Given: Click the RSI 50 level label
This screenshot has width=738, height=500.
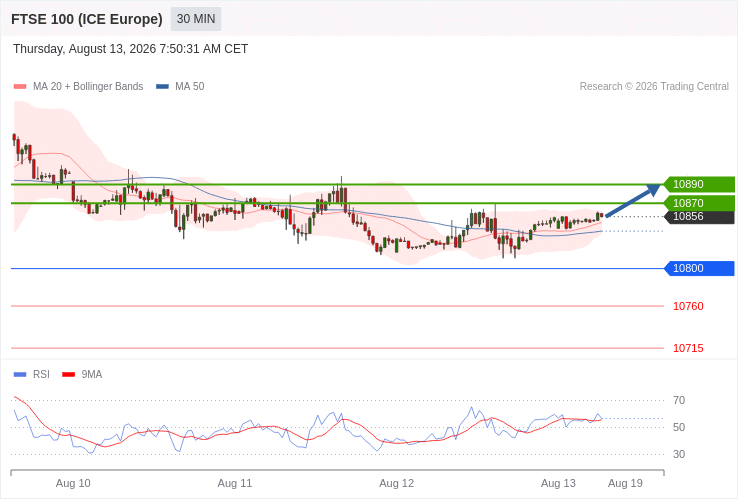Looking at the screenshot, I should pyautogui.click(x=679, y=427).
